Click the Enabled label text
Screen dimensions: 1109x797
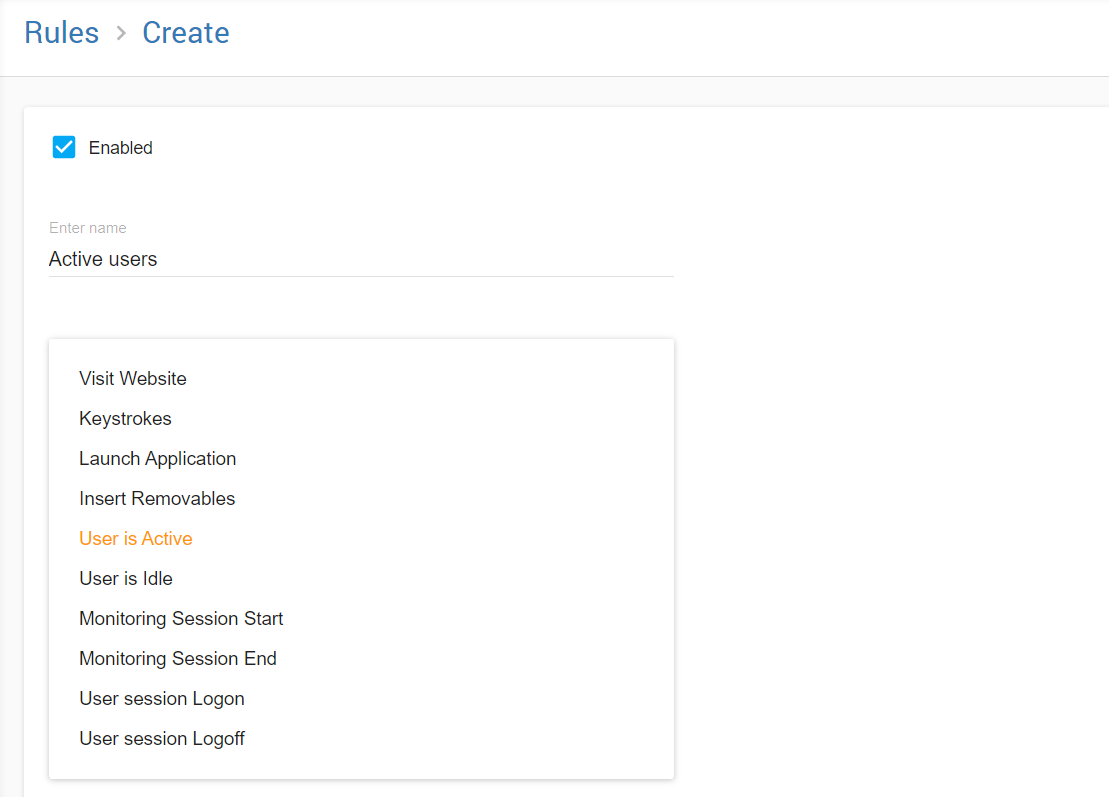pyautogui.click(x=120, y=148)
